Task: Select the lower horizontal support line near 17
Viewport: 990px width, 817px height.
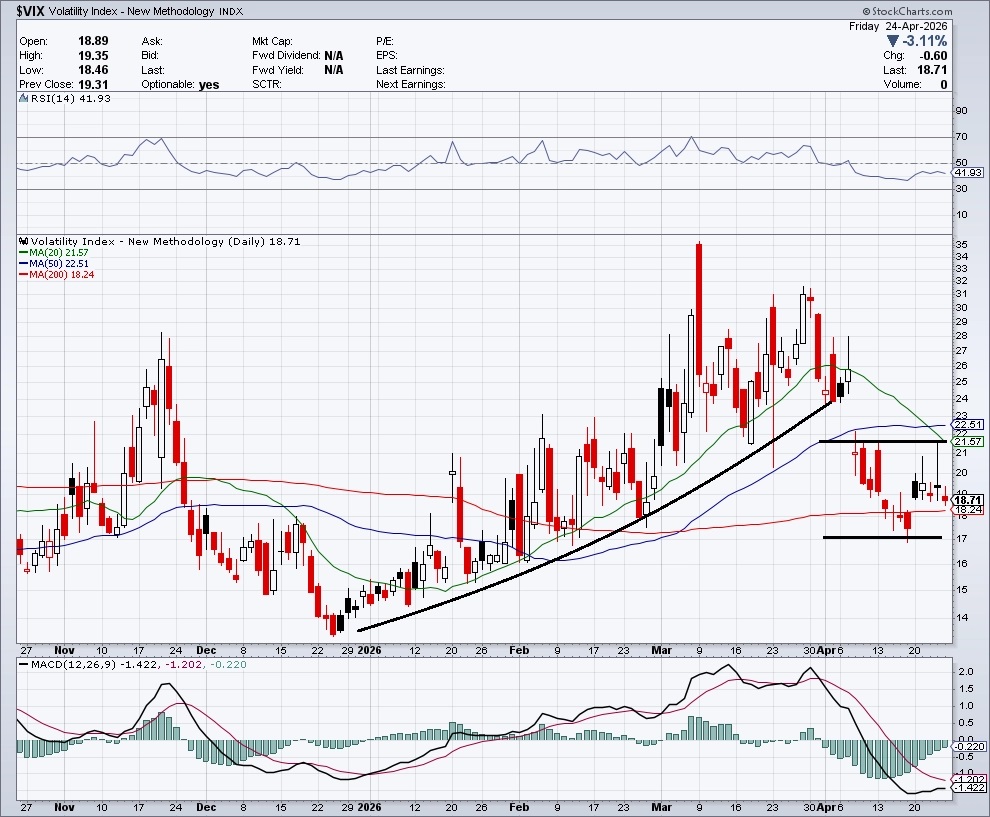Action: [x=880, y=538]
